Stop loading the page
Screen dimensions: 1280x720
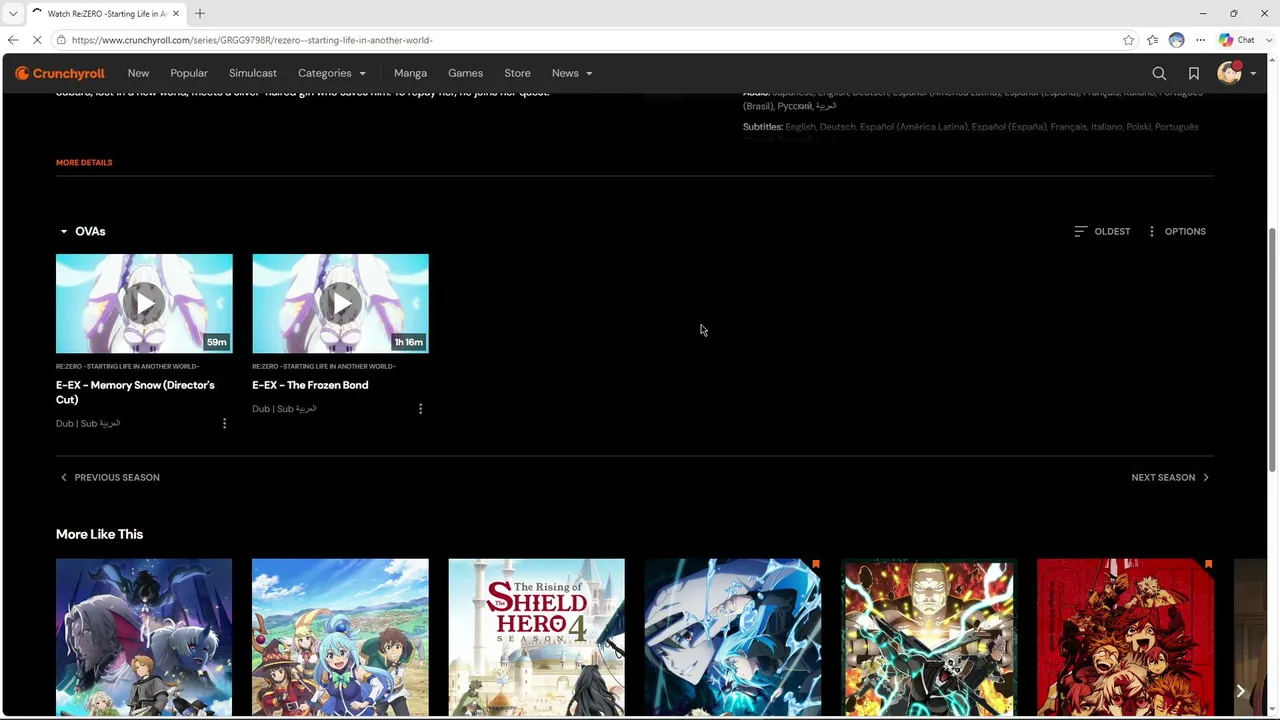(37, 40)
